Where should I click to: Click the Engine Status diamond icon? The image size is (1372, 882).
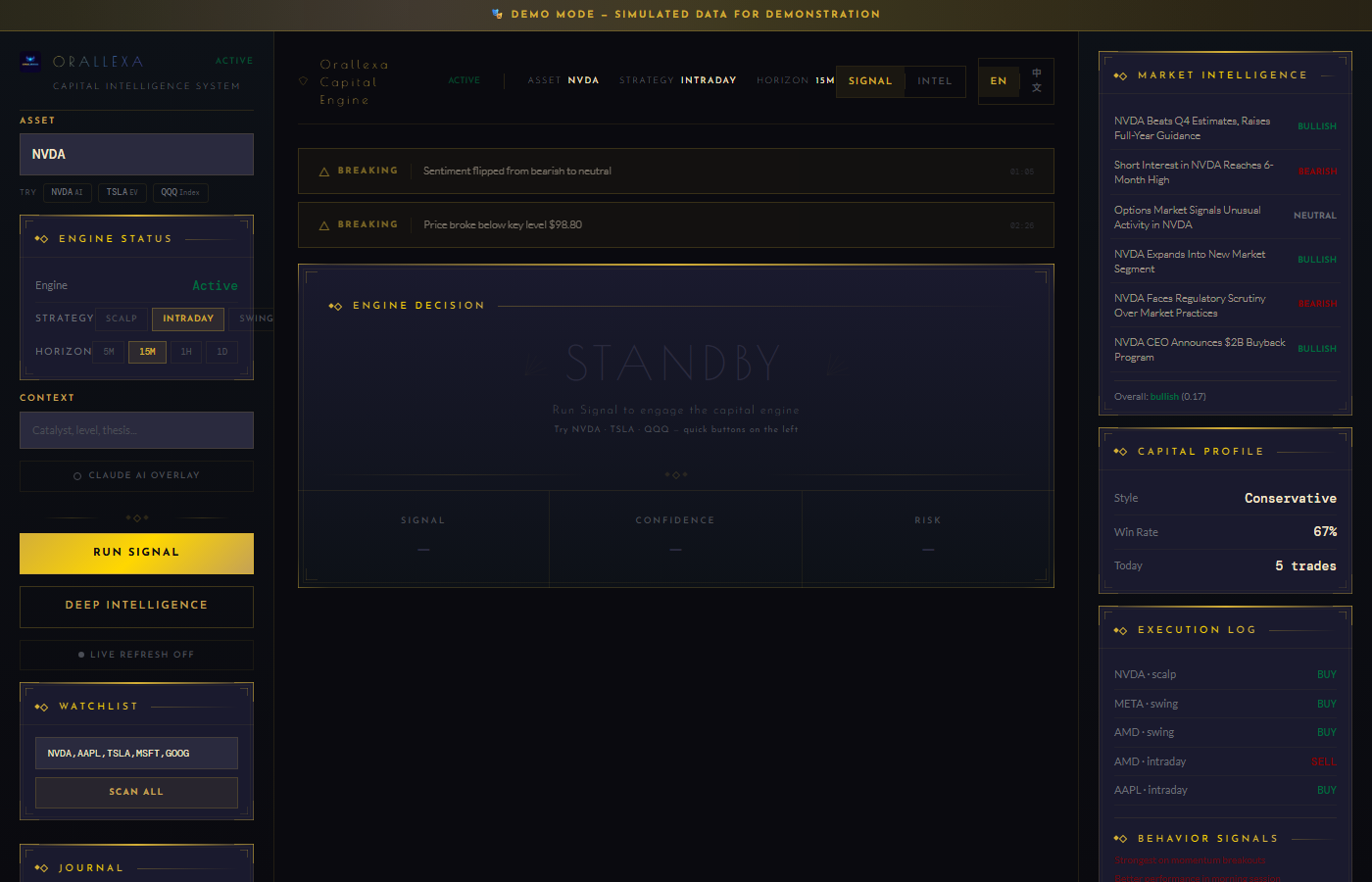(x=41, y=239)
